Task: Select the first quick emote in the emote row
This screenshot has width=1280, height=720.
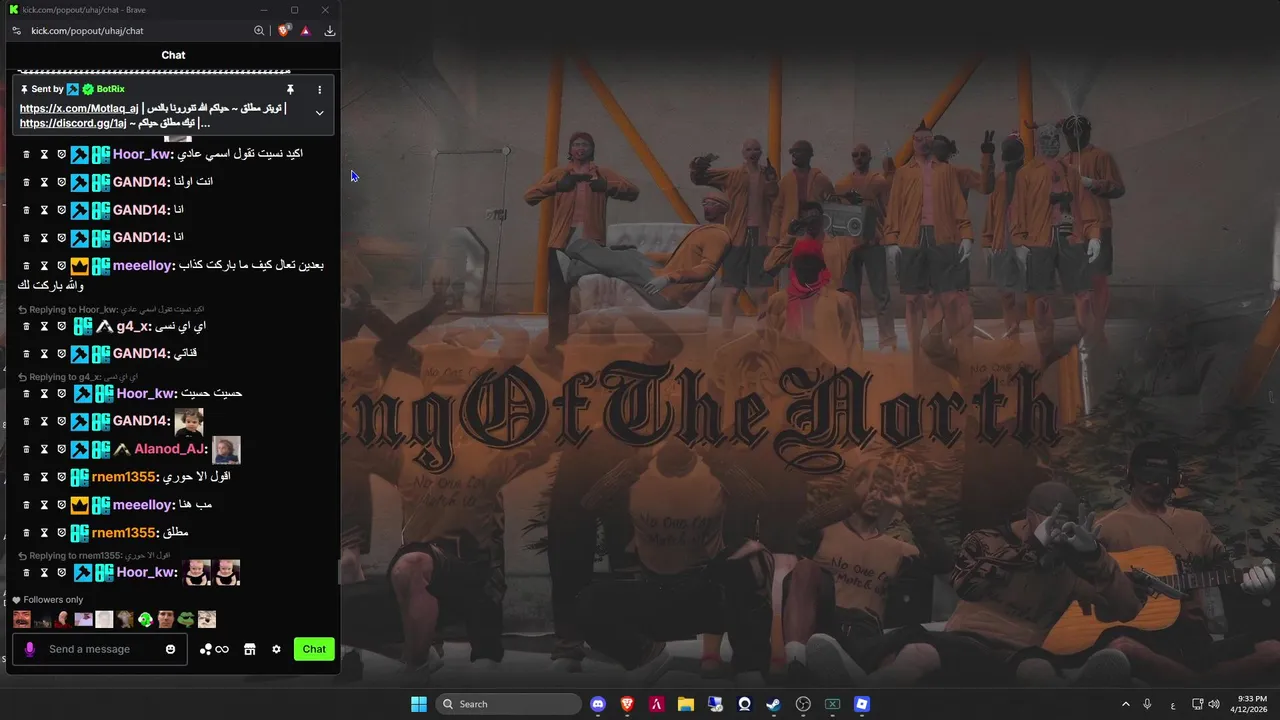Action: 22,620
